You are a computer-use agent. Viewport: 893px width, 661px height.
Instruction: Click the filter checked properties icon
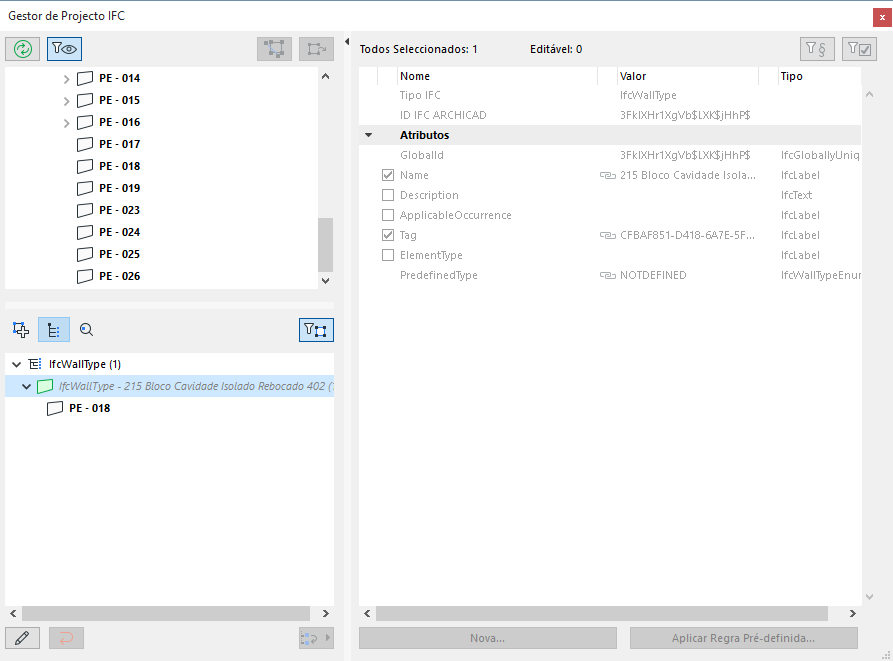[859, 49]
